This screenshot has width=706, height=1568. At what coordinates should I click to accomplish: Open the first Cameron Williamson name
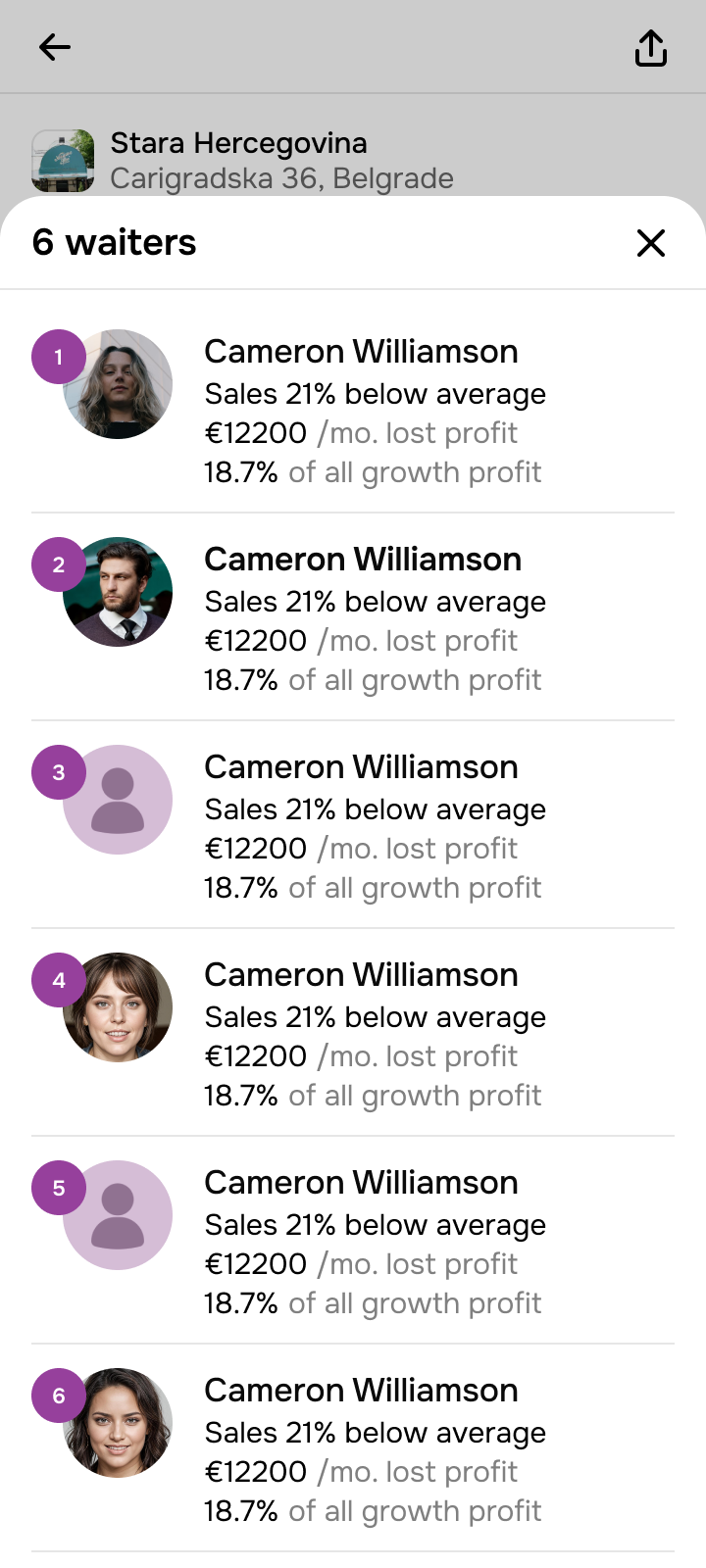point(361,352)
